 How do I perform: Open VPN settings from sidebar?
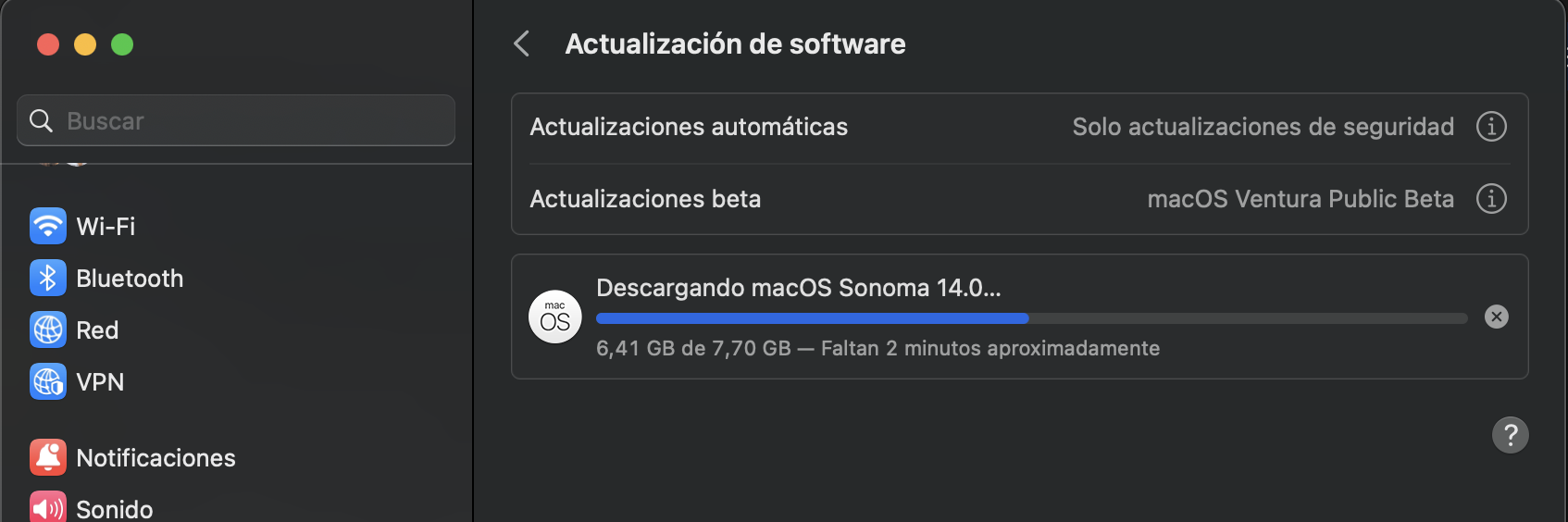pos(100,381)
